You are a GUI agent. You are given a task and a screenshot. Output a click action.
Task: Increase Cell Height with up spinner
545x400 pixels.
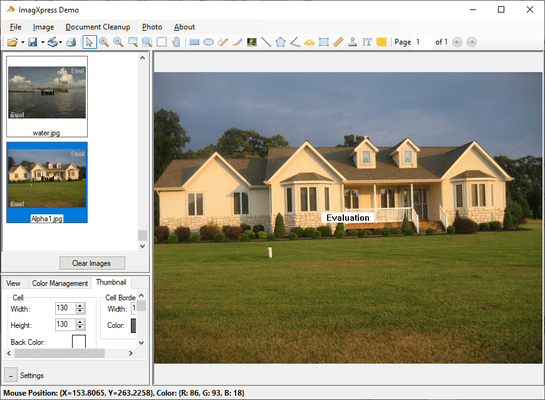coord(80,322)
